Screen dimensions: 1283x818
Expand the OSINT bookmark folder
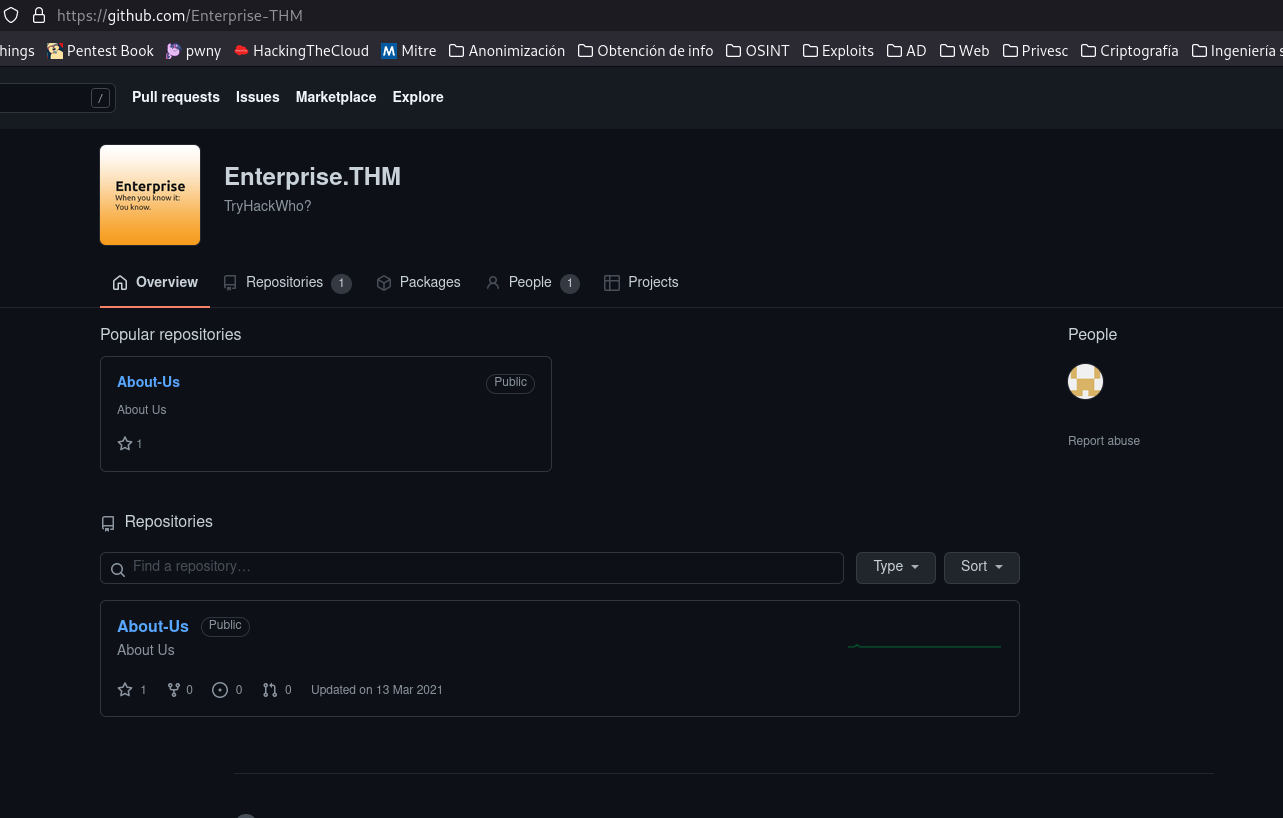tap(758, 50)
